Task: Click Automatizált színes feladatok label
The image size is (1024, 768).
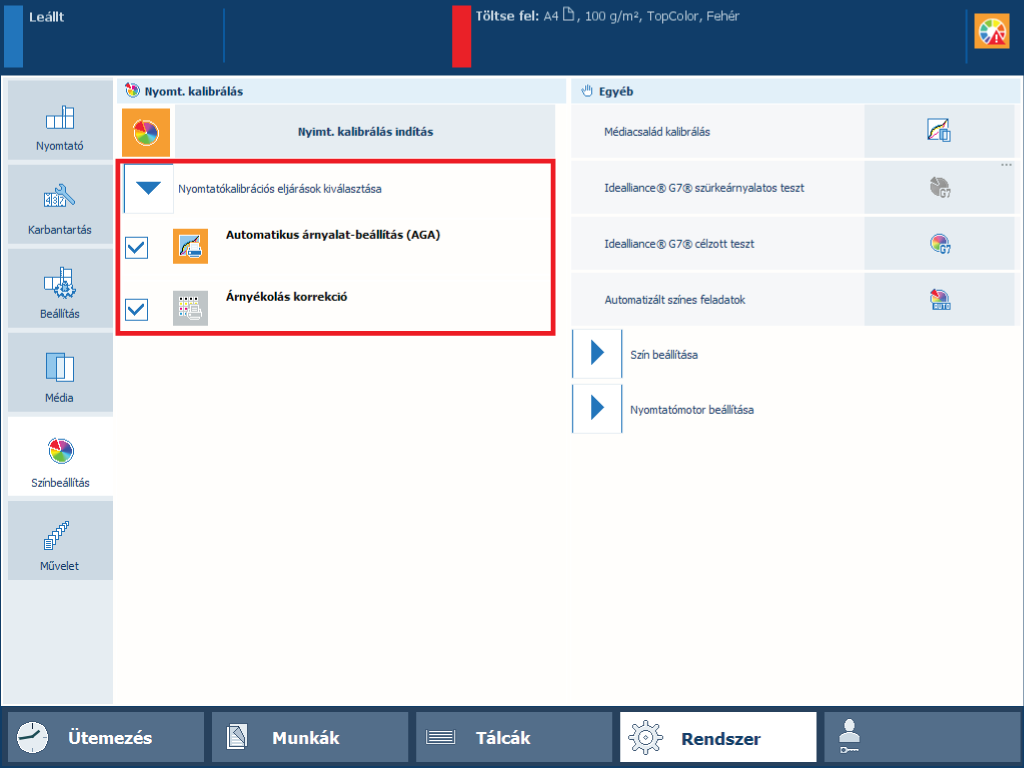Action: pyautogui.click(x=675, y=300)
